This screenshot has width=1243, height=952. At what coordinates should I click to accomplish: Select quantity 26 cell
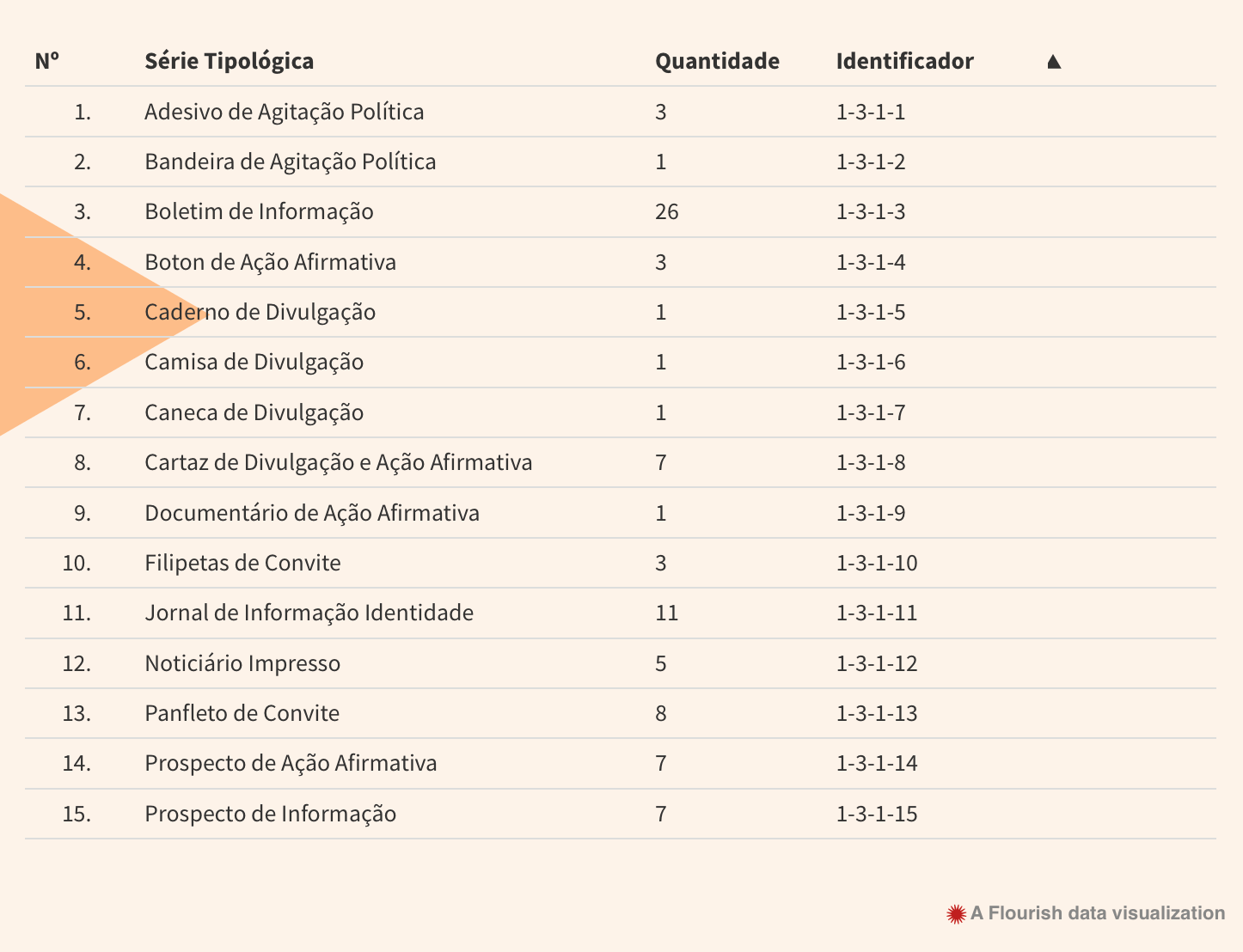pyautogui.click(x=666, y=211)
